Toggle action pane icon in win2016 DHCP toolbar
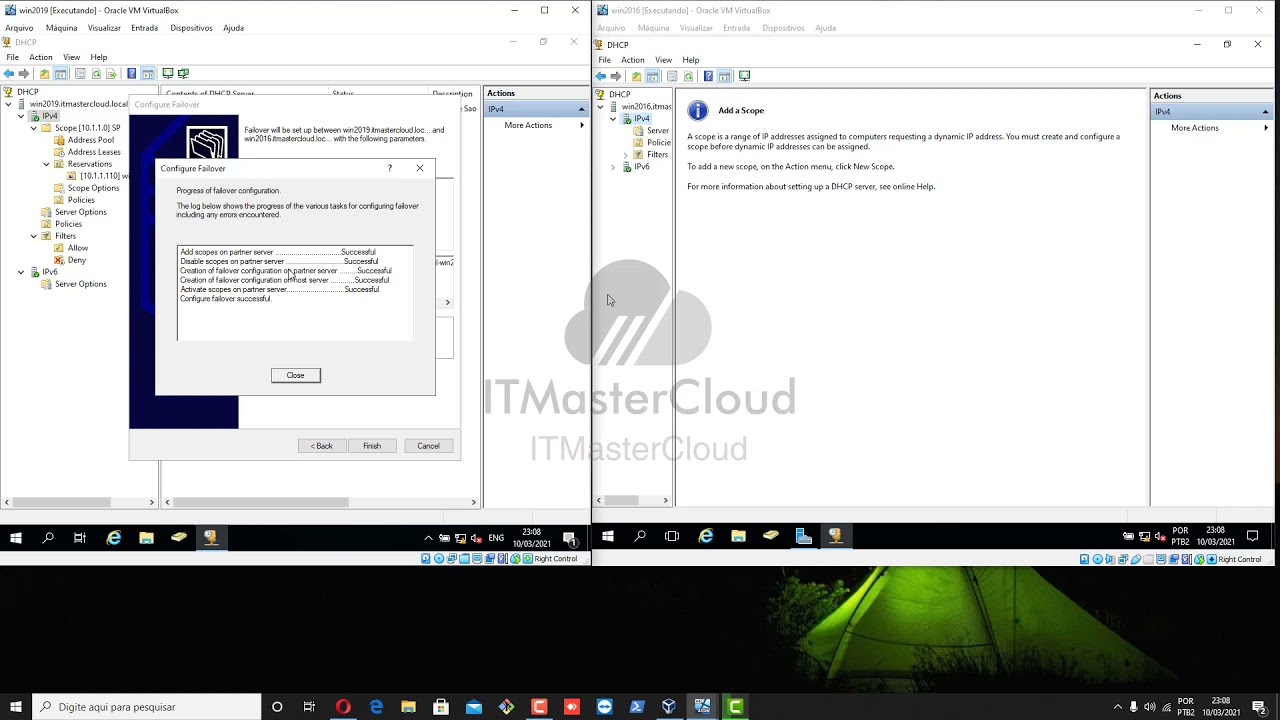1280x720 pixels. click(725, 76)
